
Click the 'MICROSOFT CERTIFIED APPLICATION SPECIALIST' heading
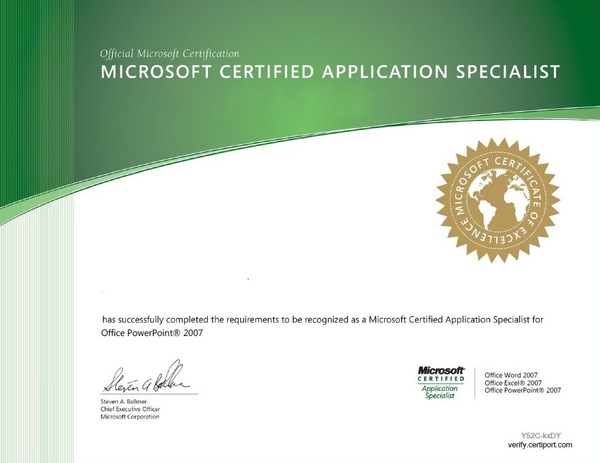click(x=330, y=72)
